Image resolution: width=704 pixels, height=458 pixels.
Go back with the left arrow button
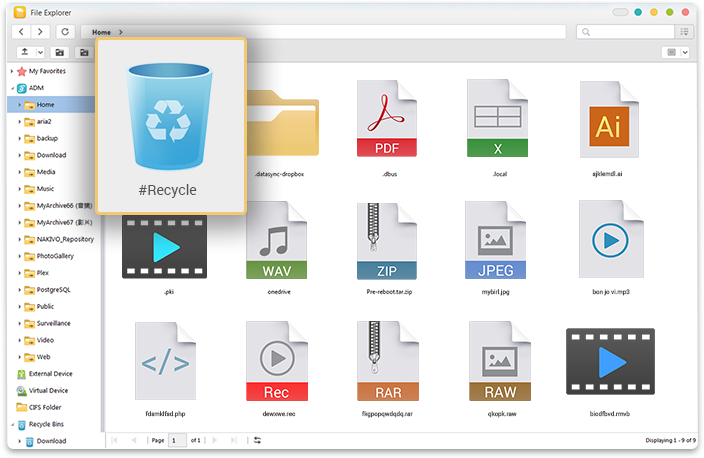(x=21, y=31)
